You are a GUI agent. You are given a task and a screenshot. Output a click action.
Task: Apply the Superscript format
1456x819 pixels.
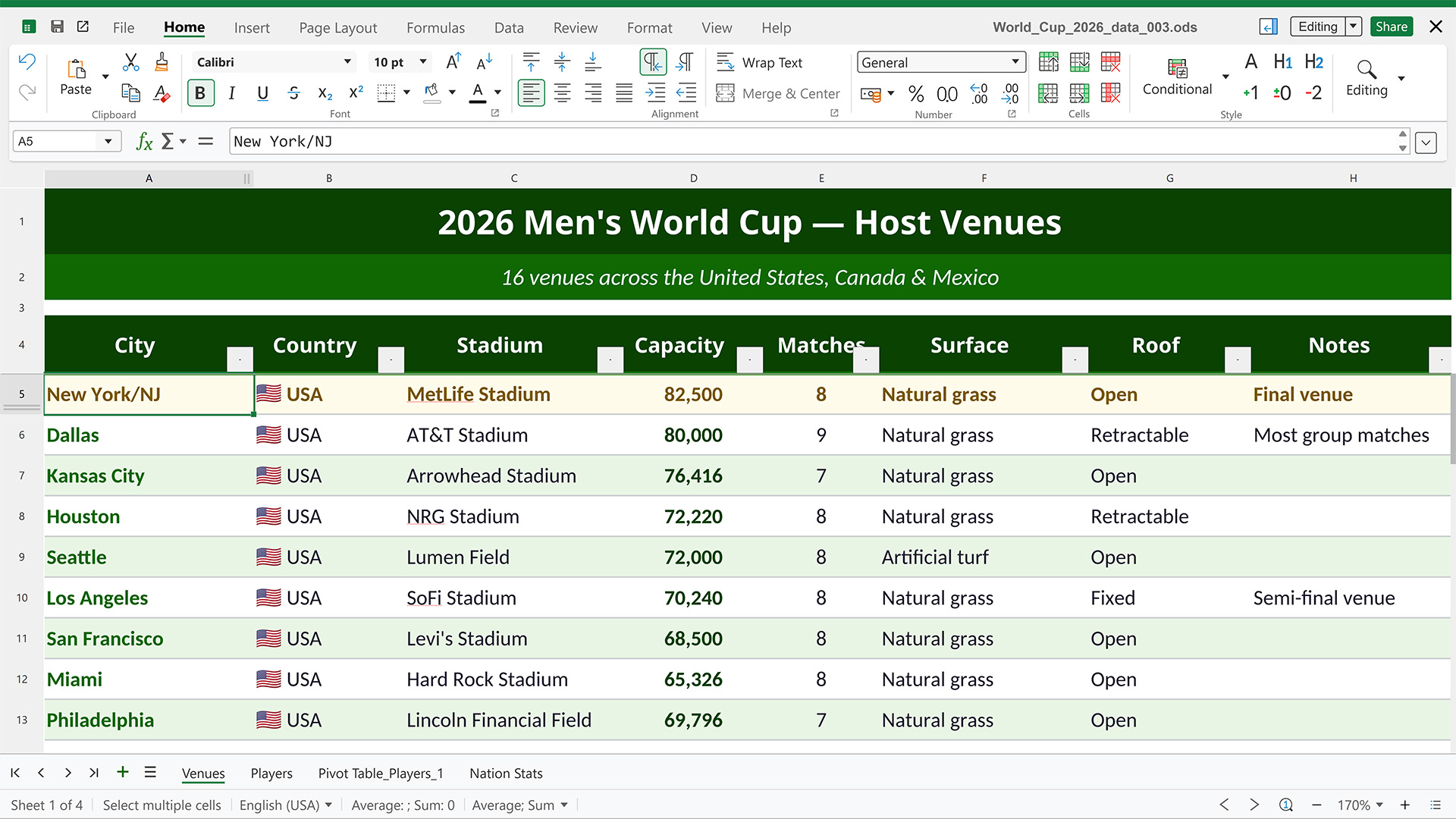pos(356,93)
